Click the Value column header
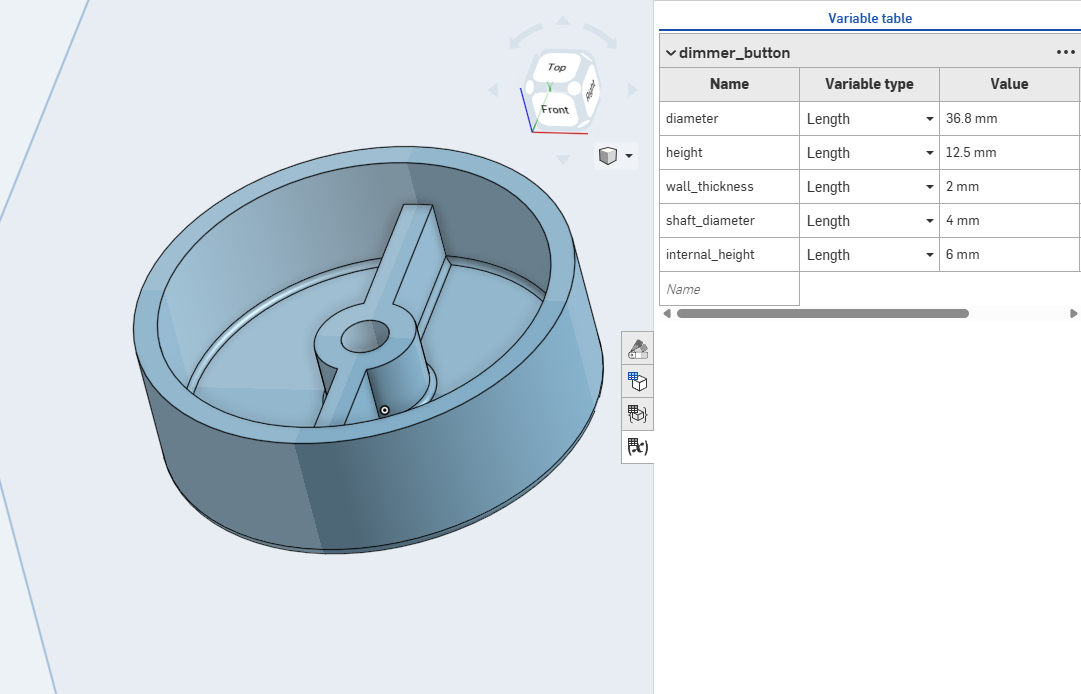Viewport: 1081px width, 694px height. pos(1009,84)
